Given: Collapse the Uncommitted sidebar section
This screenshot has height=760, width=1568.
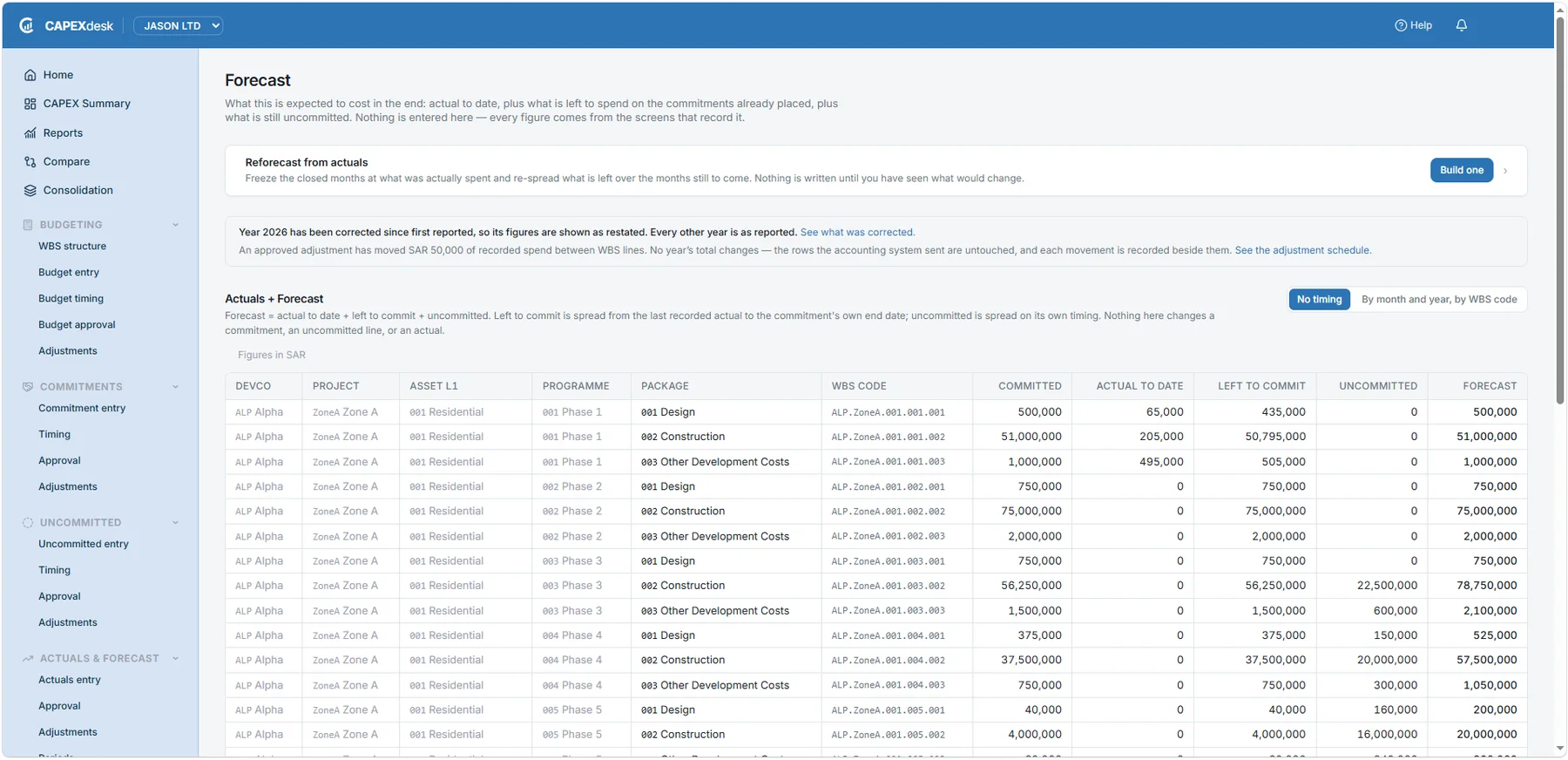Looking at the screenshot, I should click(x=175, y=523).
